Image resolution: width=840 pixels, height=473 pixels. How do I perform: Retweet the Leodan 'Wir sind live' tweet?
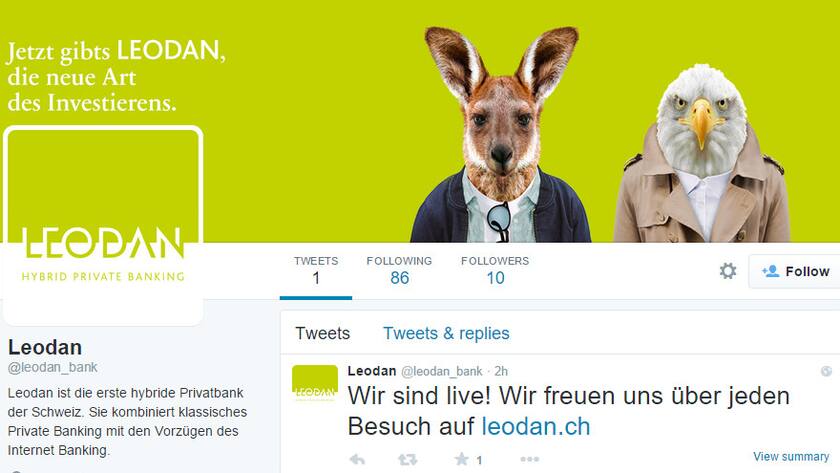click(x=408, y=460)
